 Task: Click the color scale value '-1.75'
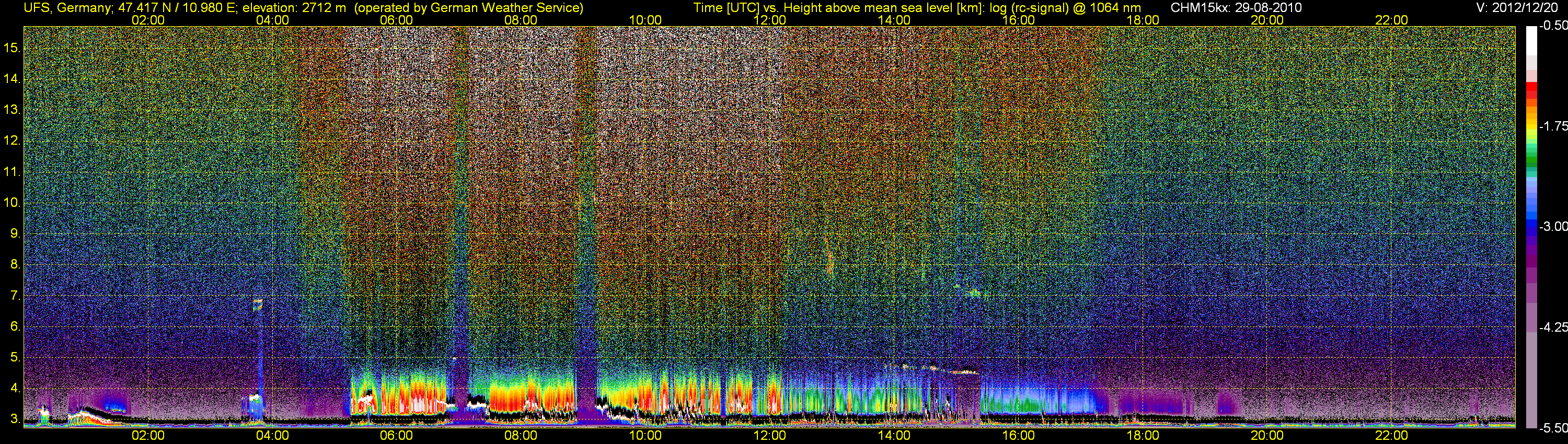pyautogui.click(x=1553, y=126)
